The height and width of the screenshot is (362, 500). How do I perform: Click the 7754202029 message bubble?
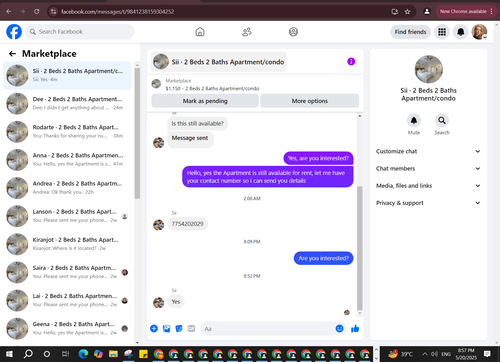pyautogui.click(x=187, y=224)
